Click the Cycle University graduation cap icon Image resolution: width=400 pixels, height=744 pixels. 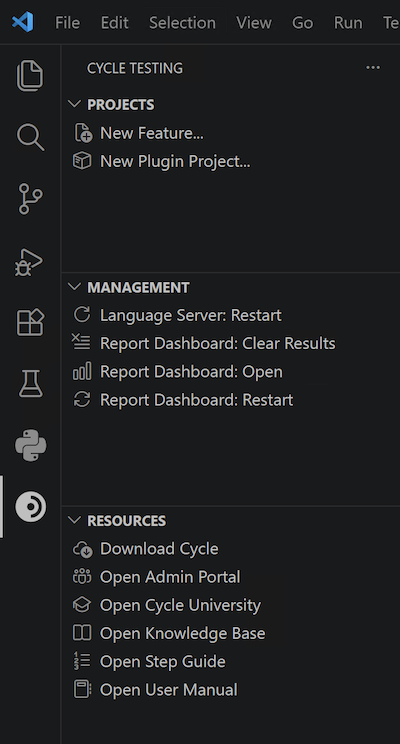[82, 604]
